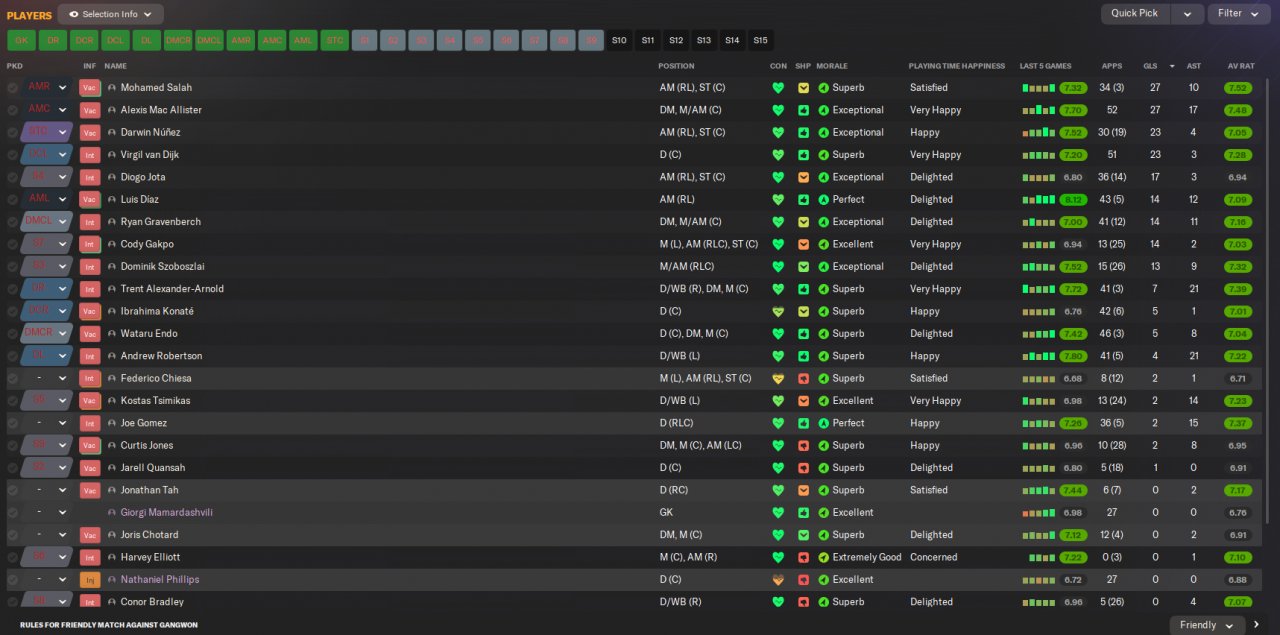Click the condition heart for Nathaniel Phillips
This screenshot has height=635, width=1280.
click(778, 580)
